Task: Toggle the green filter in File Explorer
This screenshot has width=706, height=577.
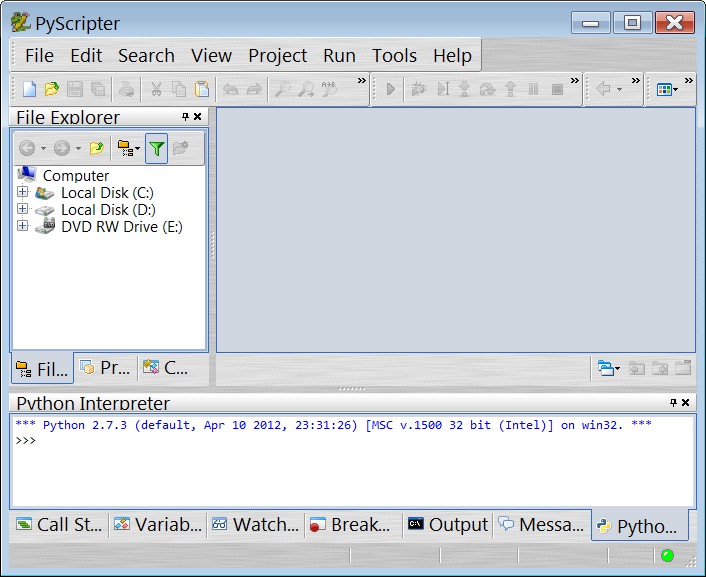Action: [x=156, y=148]
